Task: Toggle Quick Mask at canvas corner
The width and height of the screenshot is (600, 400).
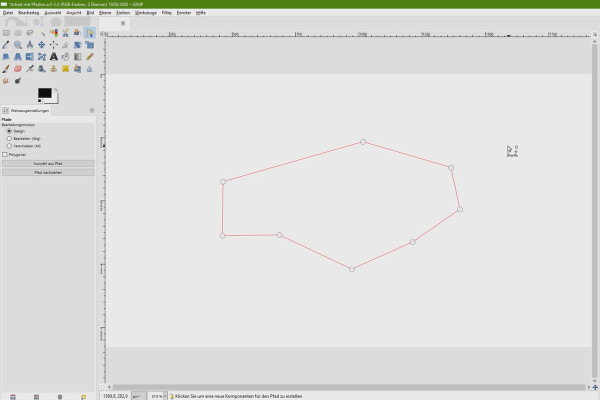Action: pyautogui.click(x=103, y=387)
